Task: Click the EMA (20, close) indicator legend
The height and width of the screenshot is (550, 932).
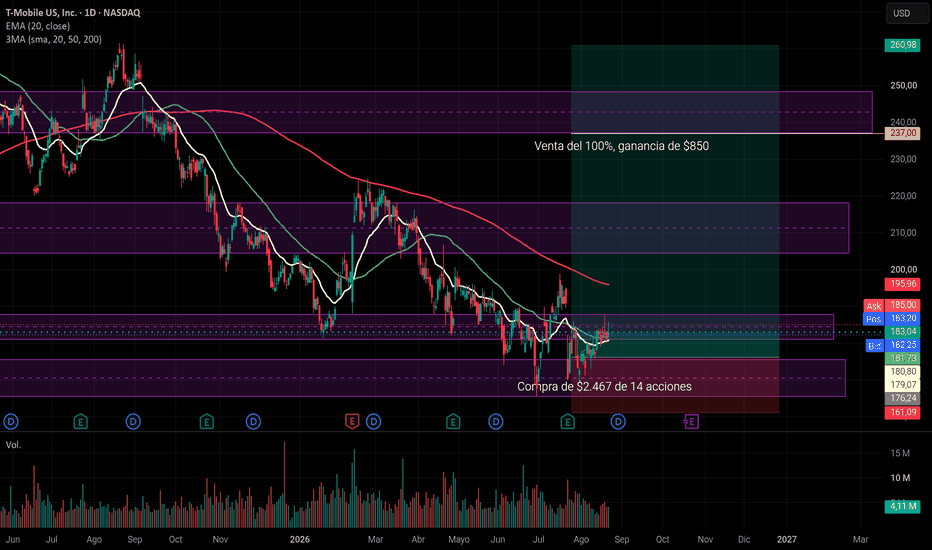Action: [x=38, y=26]
